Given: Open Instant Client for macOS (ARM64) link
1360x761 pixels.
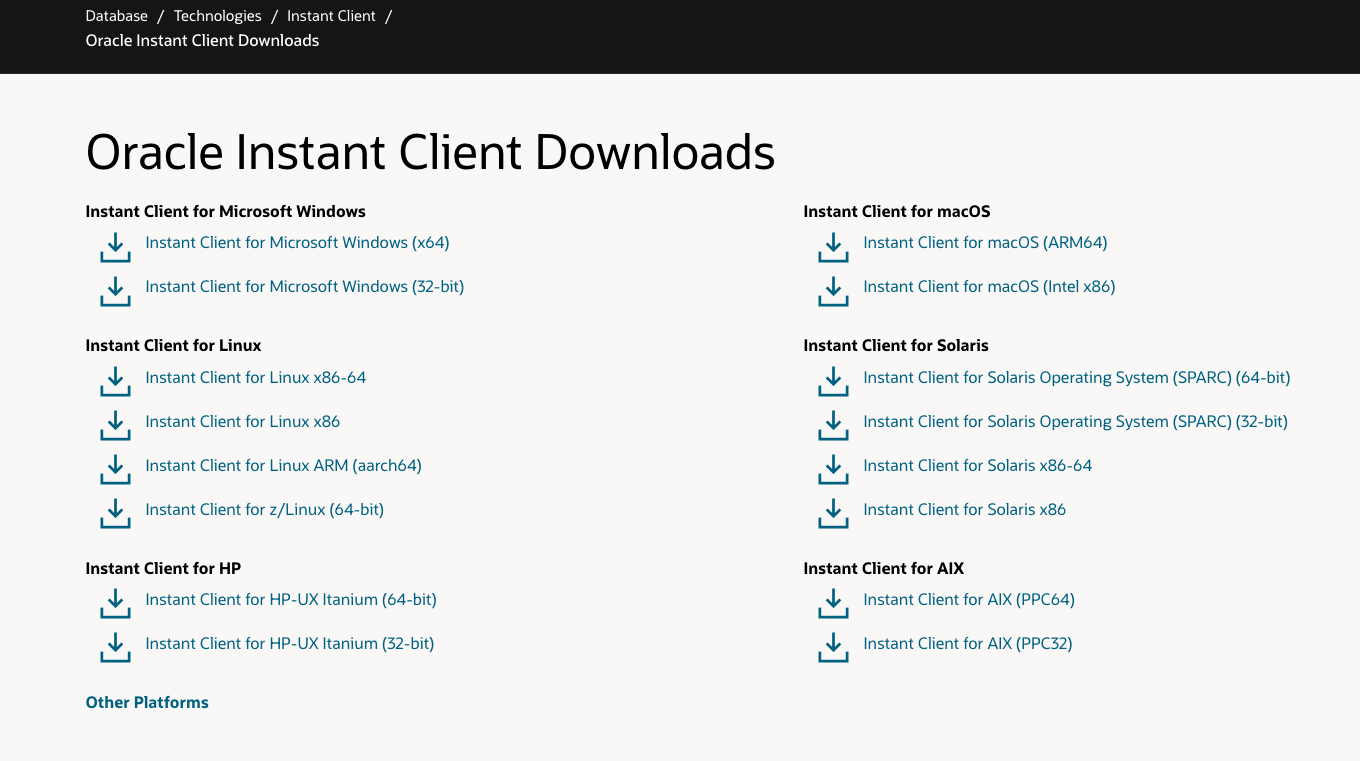Looking at the screenshot, I should coord(985,242).
